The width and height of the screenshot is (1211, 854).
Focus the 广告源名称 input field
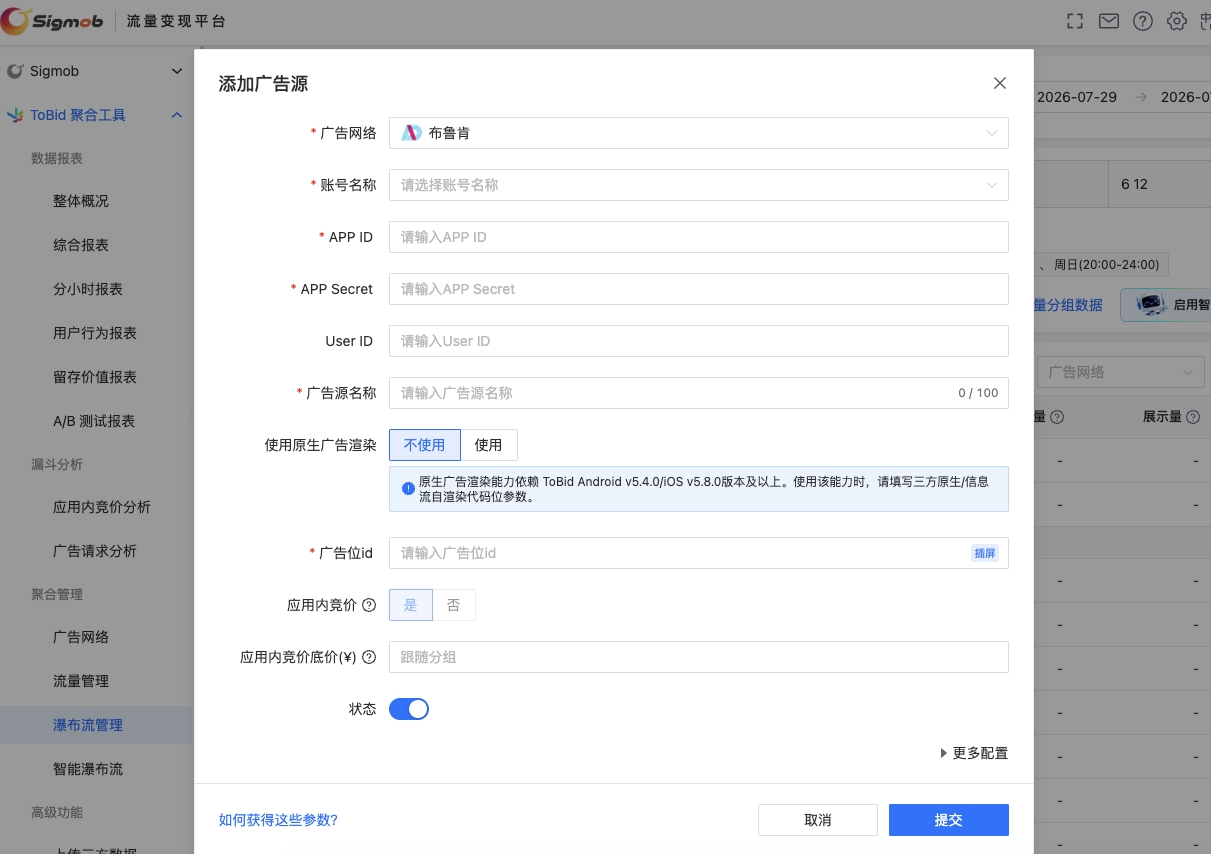coord(698,393)
